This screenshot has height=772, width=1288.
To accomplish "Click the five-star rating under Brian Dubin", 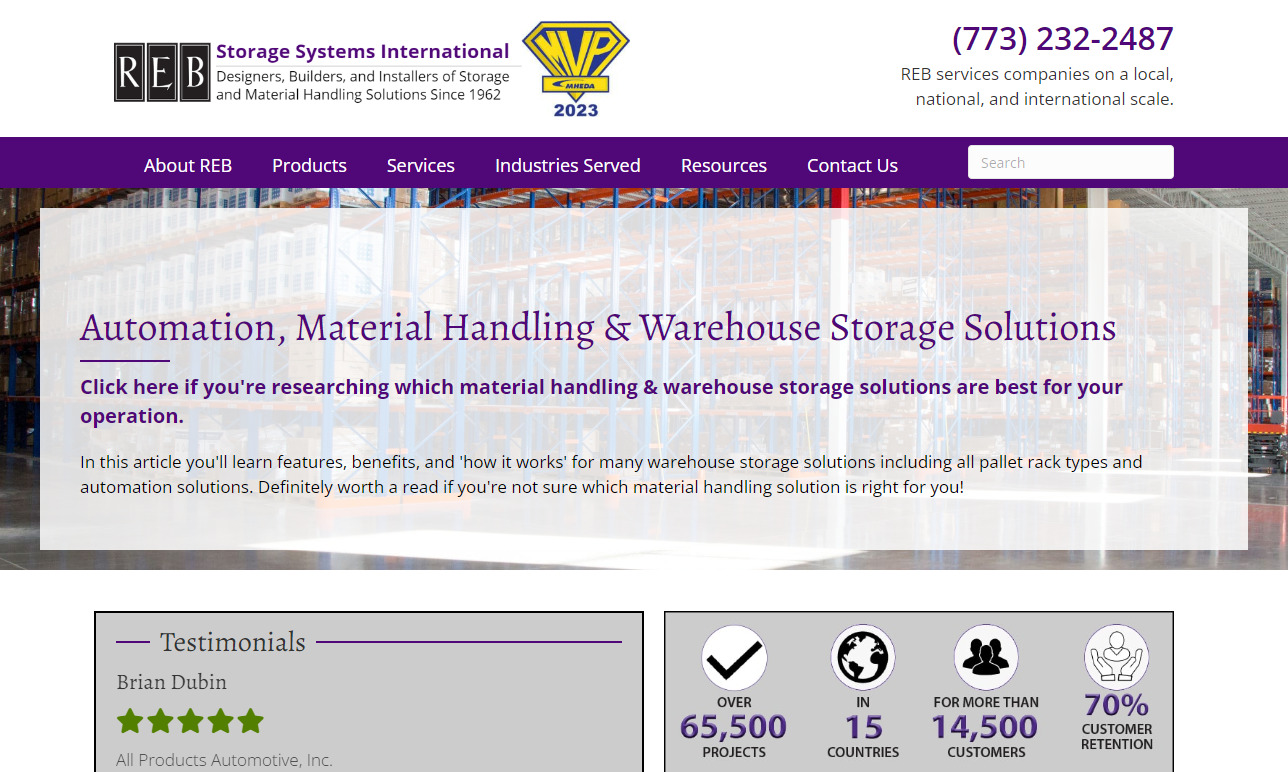I will 189,720.
